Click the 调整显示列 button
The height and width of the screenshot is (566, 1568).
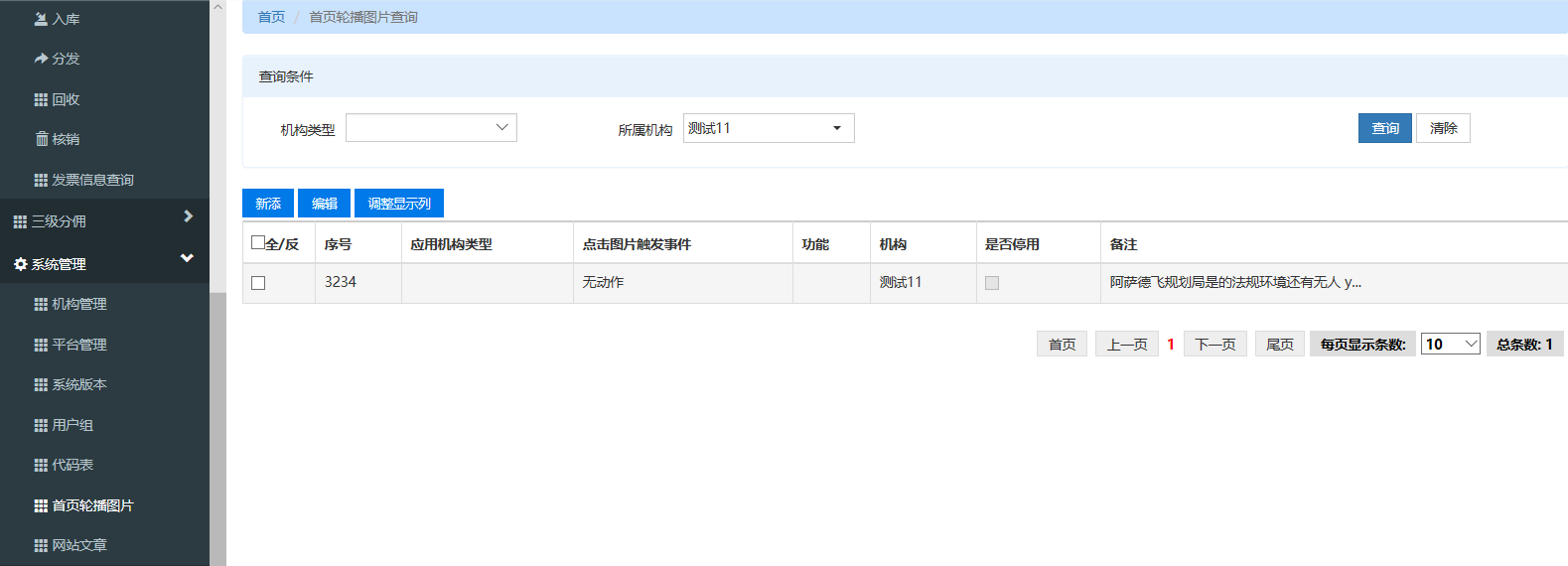pyautogui.click(x=399, y=204)
